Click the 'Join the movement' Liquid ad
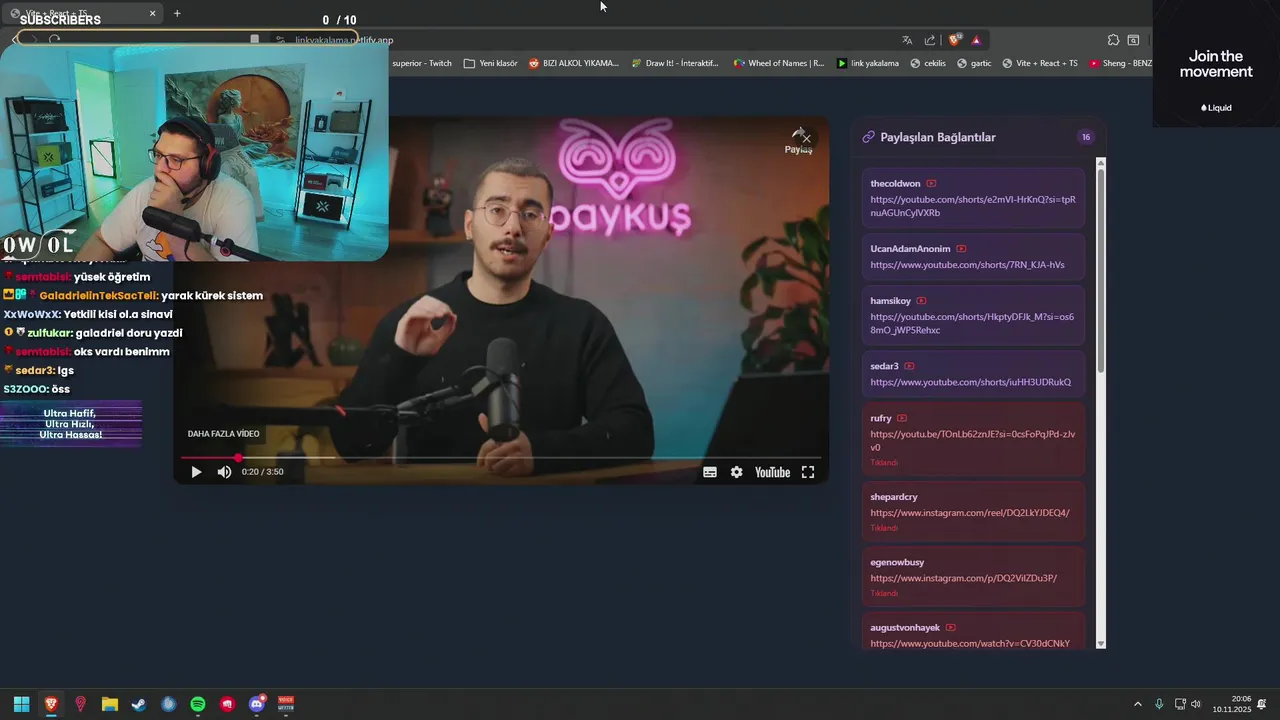Viewport: 1280px width, 720px height. [x=1216, y=64]
